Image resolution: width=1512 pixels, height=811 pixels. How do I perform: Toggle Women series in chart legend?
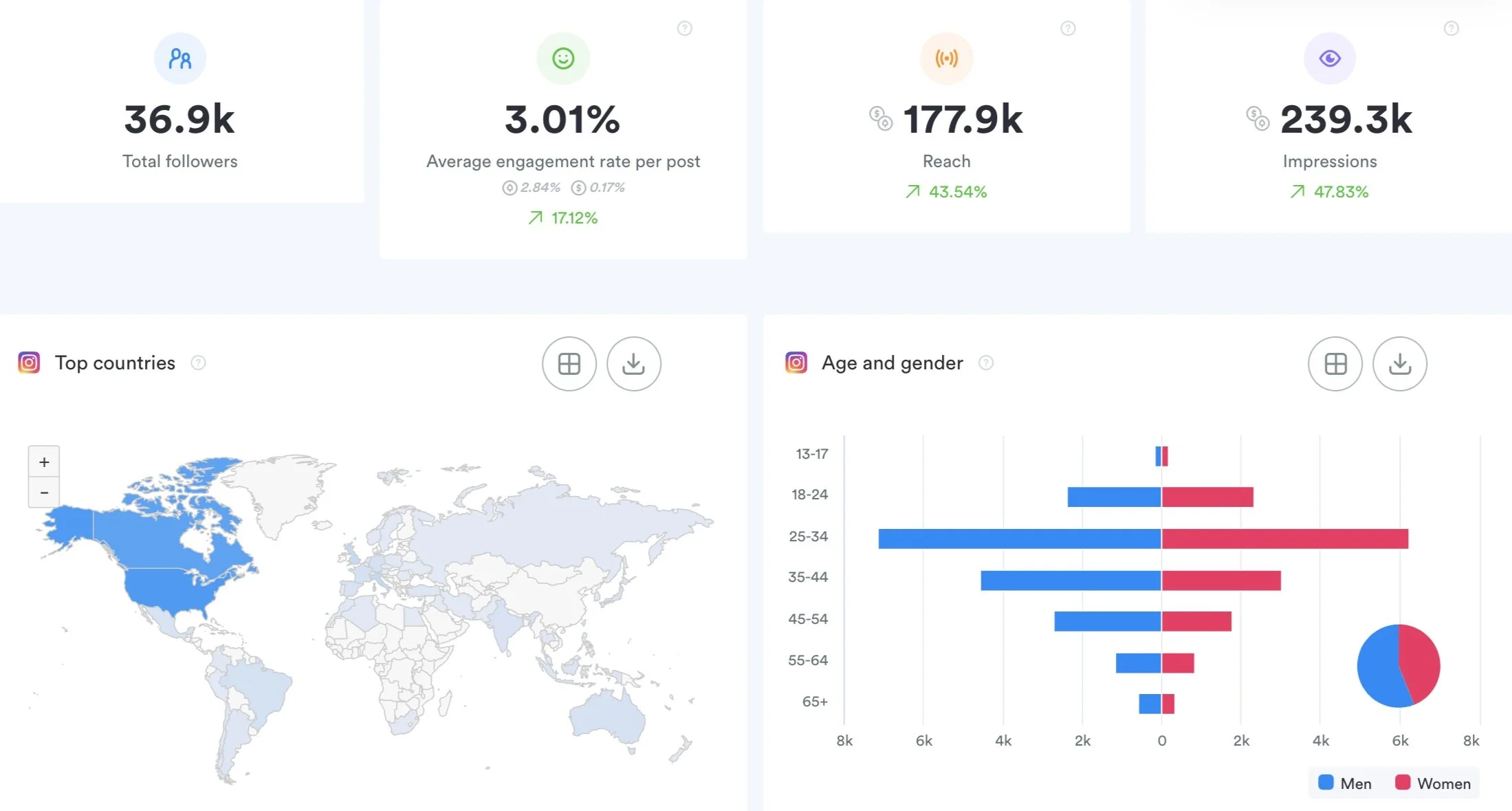pos(1432,783)
